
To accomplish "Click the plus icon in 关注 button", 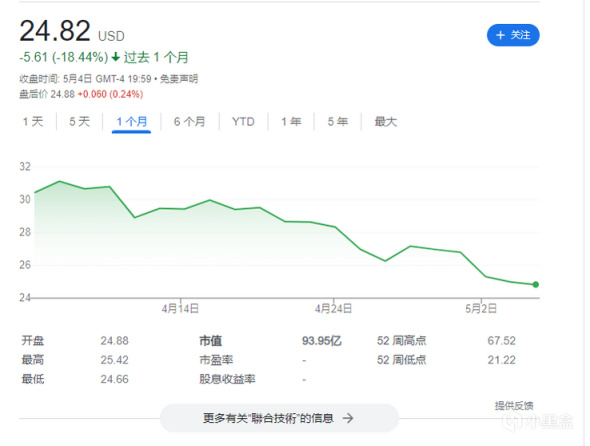I will tap(500, 35).
